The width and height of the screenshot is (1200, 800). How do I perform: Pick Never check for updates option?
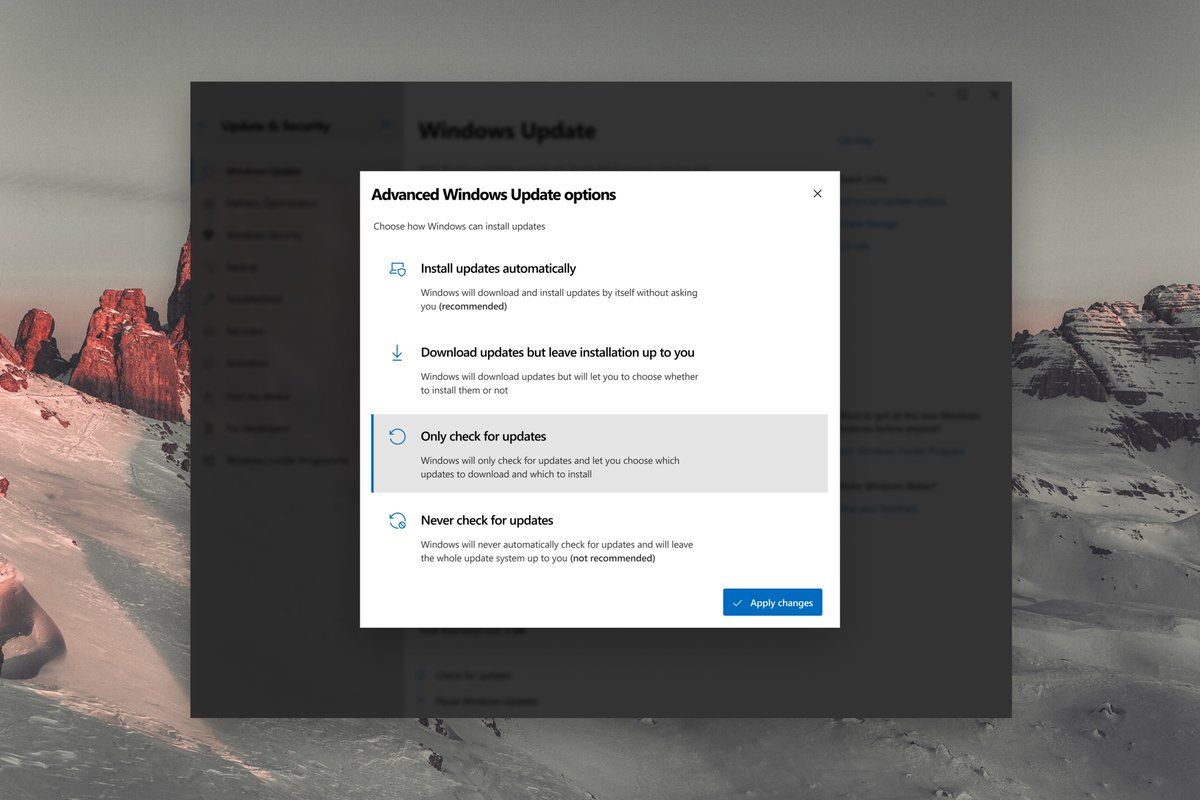coord(600,538)
